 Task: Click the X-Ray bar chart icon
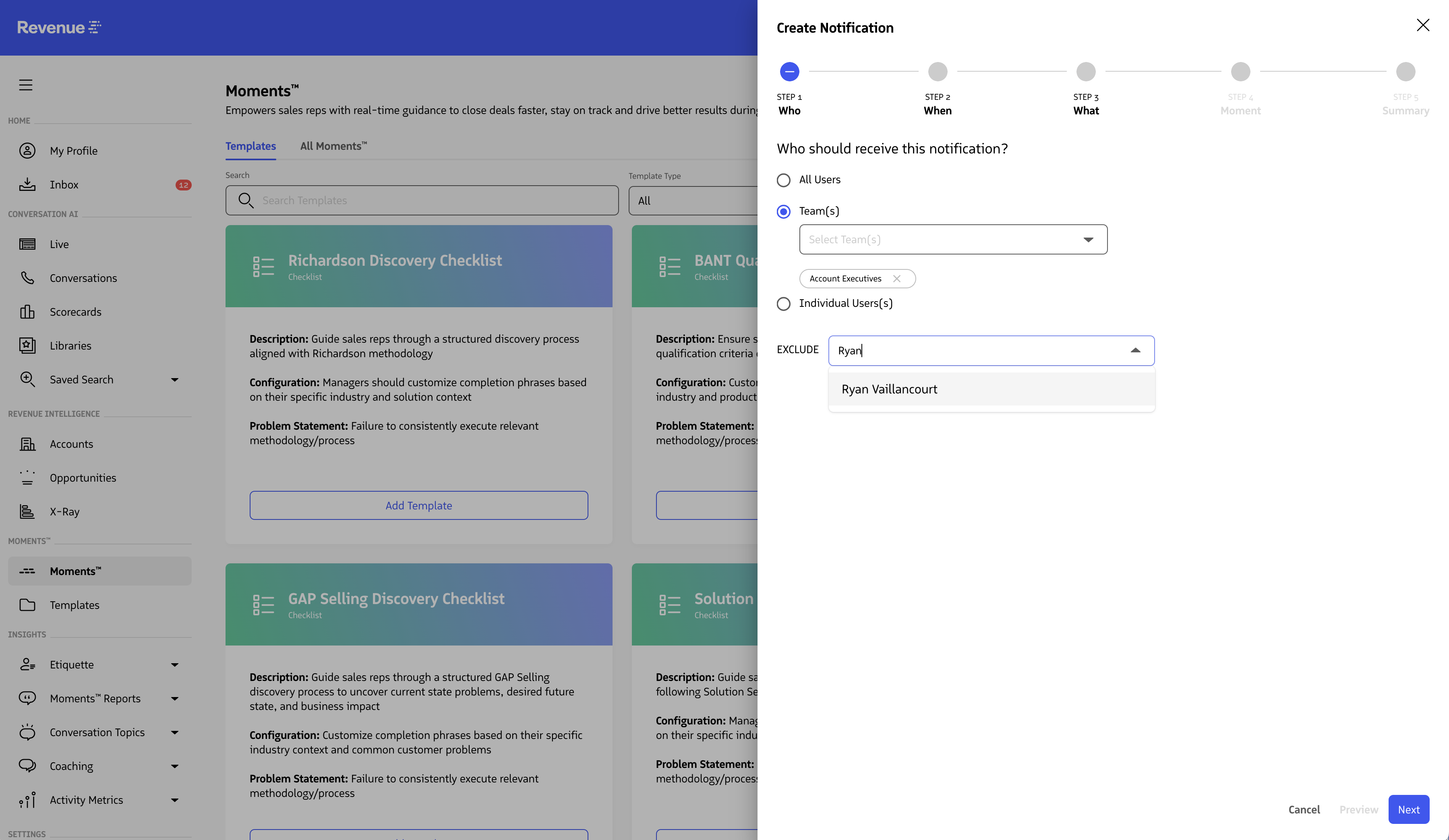point(27,512)
